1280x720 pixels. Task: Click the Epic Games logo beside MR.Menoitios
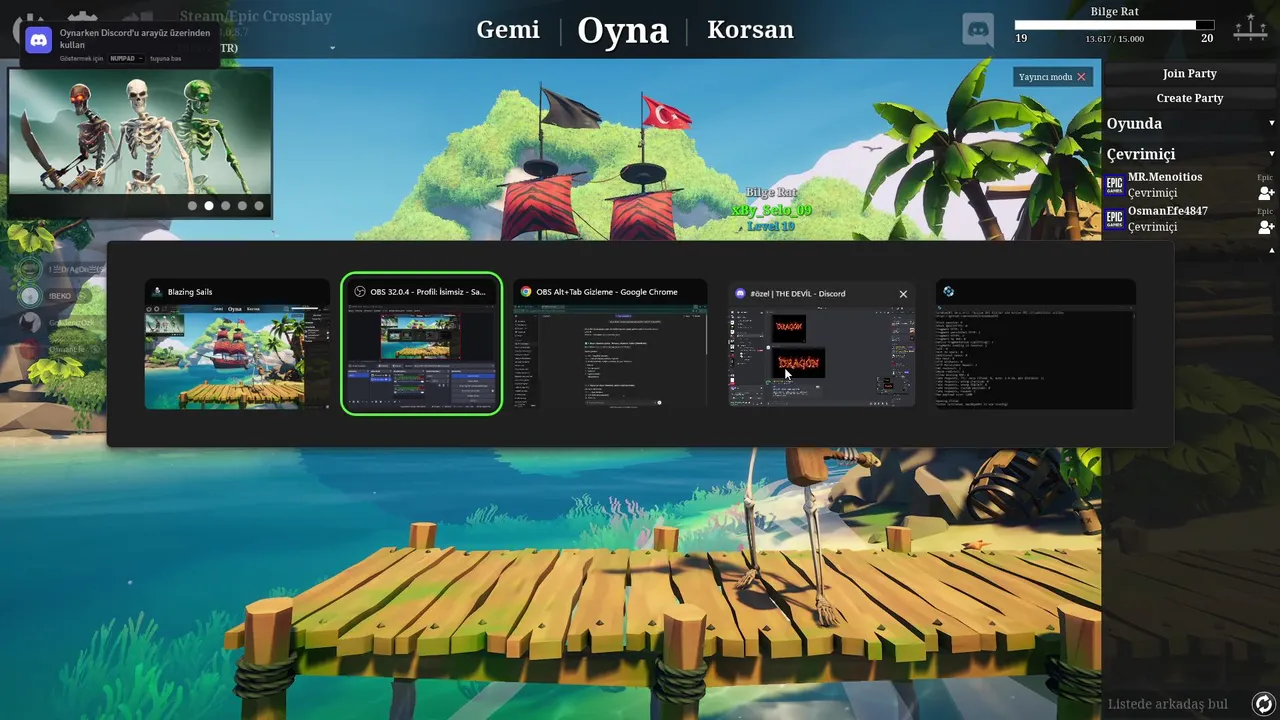point(1114,185)
